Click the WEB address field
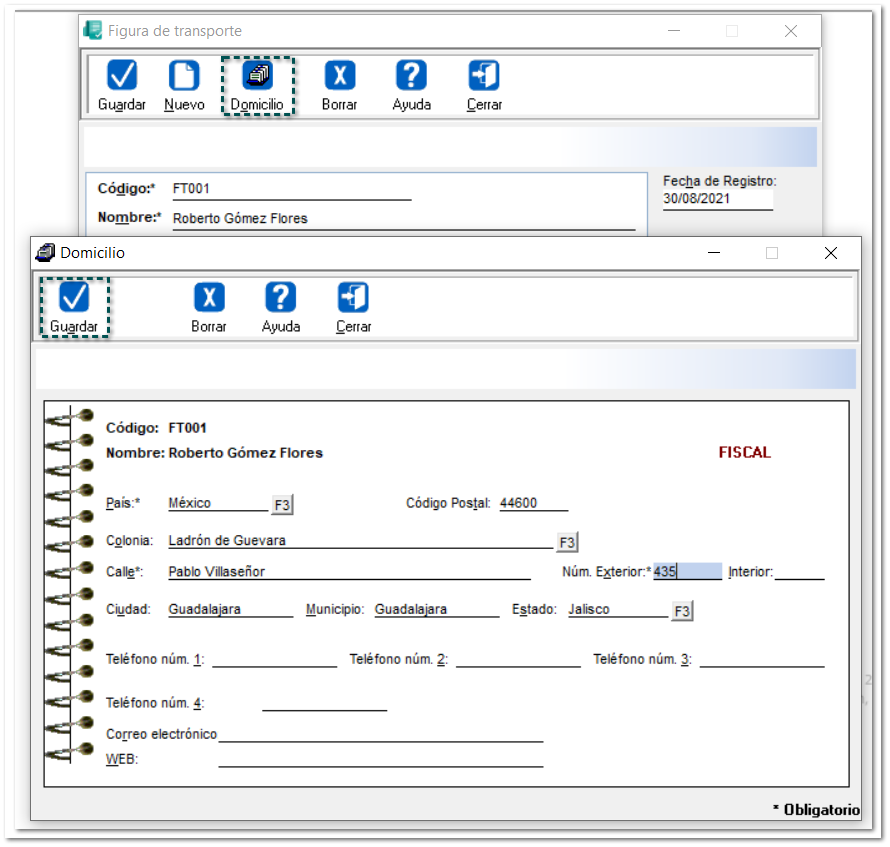890x847 pixels. (381, 759)
